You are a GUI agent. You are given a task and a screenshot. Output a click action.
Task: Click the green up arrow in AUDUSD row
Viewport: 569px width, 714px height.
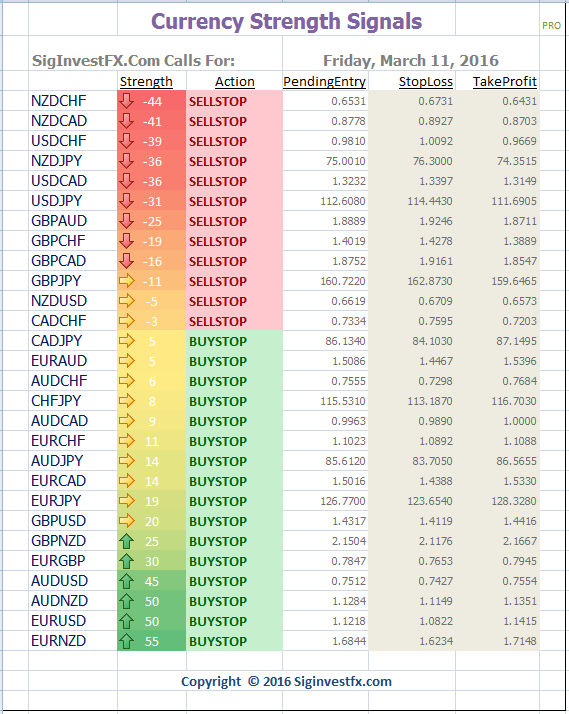pos(126,581)
